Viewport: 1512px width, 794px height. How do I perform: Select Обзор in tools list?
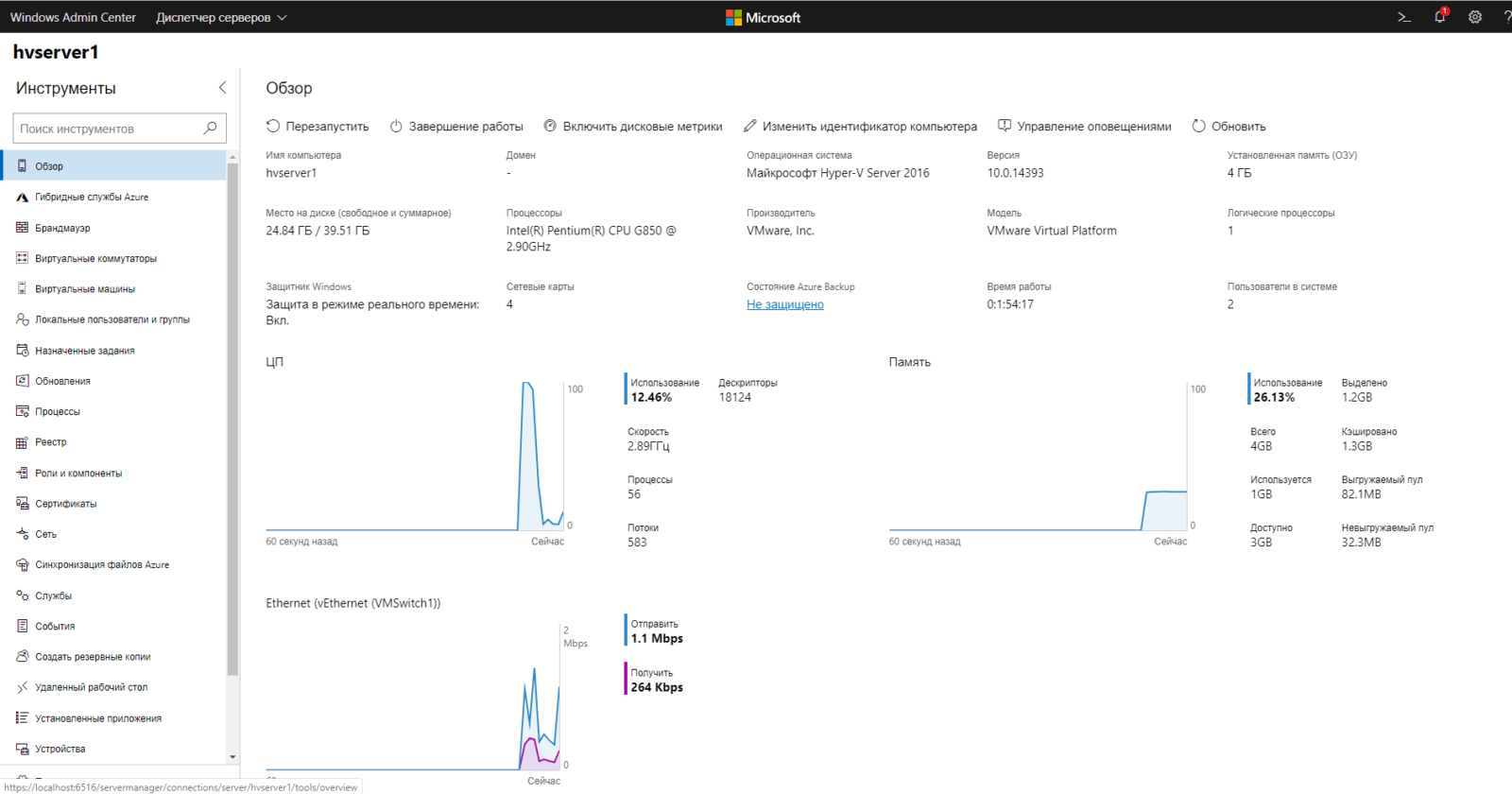pyautogui.click(x=113, y=165)
